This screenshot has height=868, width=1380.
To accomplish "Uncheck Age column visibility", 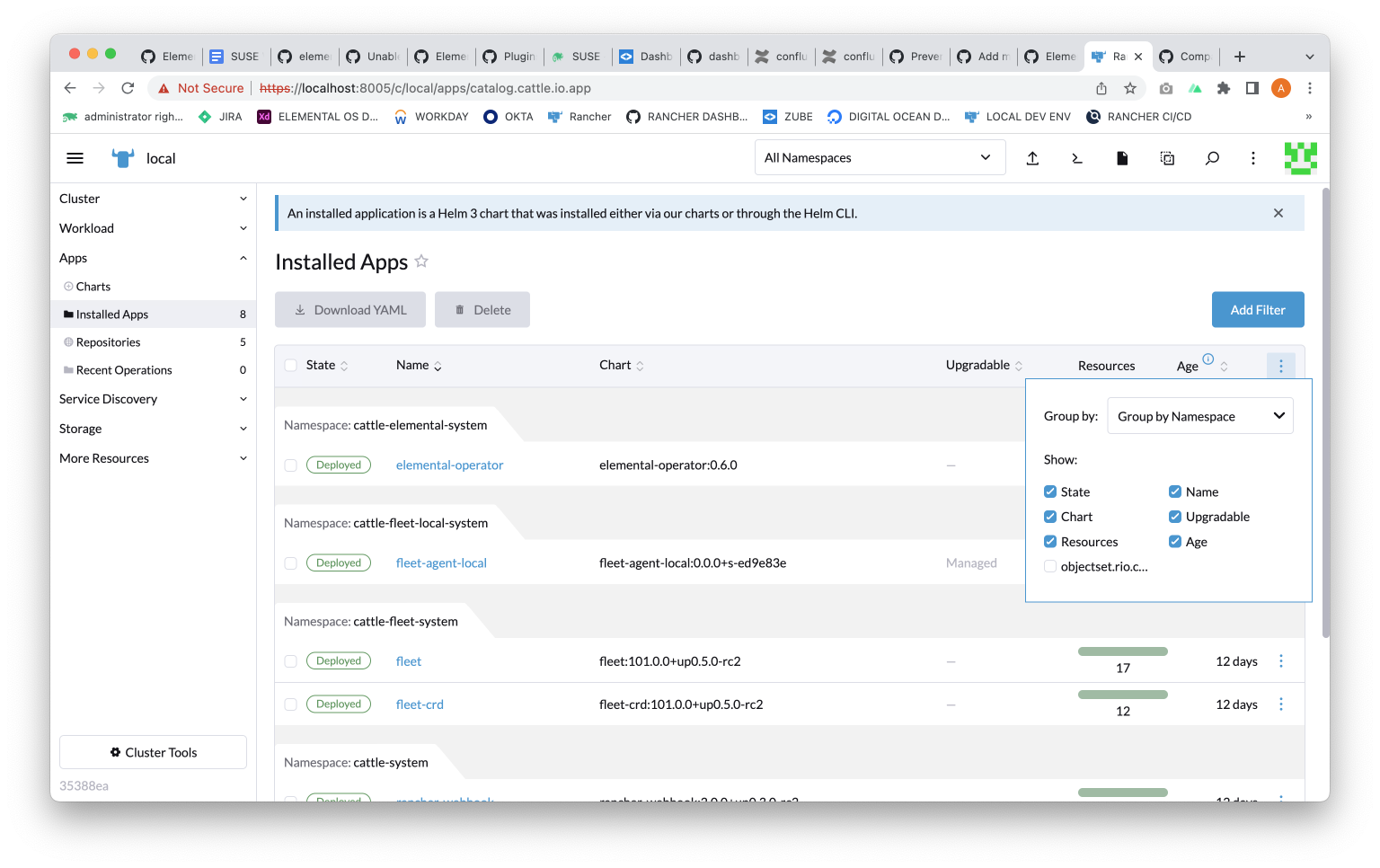I will tap(1175, 542).
